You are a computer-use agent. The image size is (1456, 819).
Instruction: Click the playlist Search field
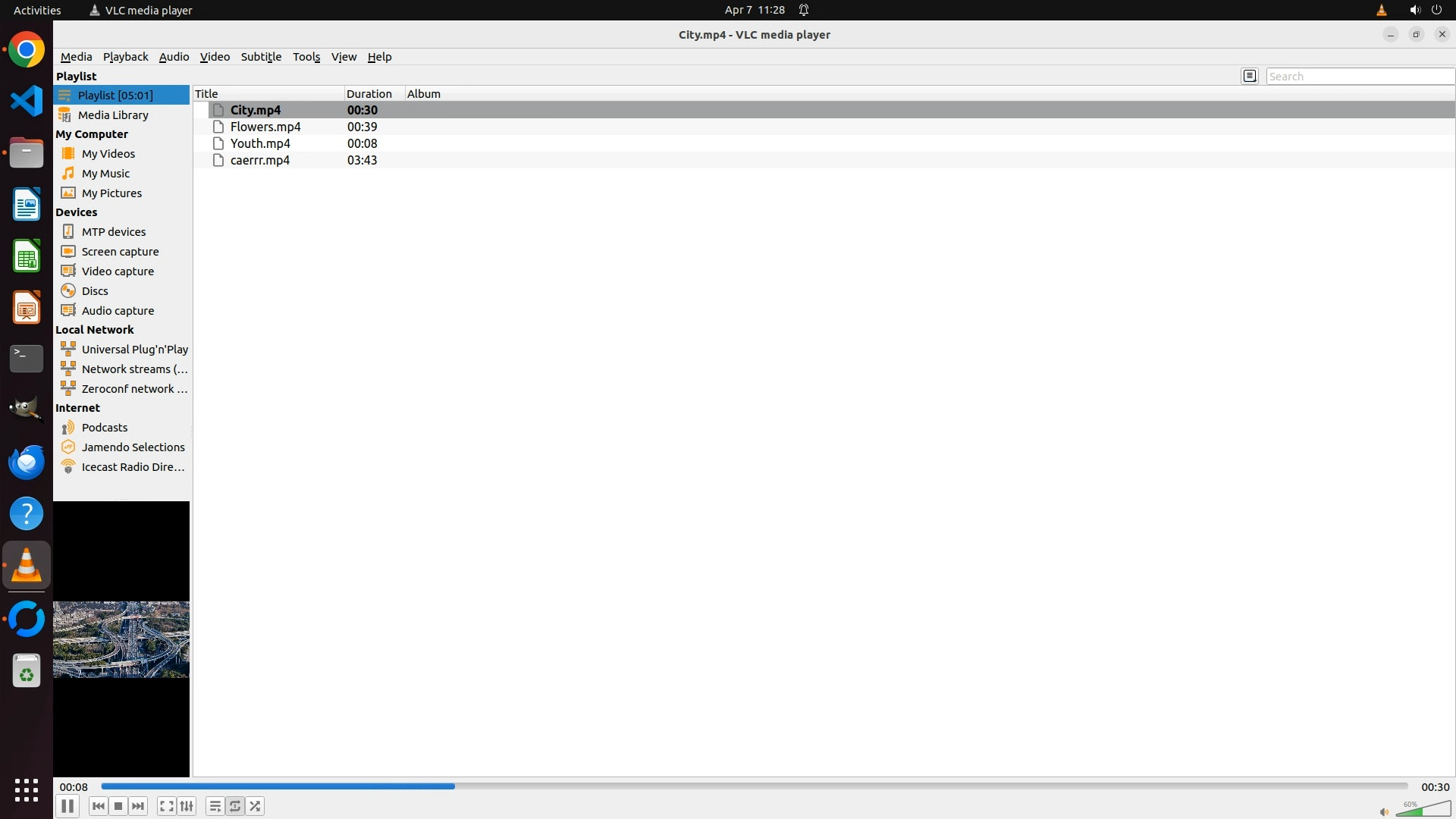click(1359, 77)
